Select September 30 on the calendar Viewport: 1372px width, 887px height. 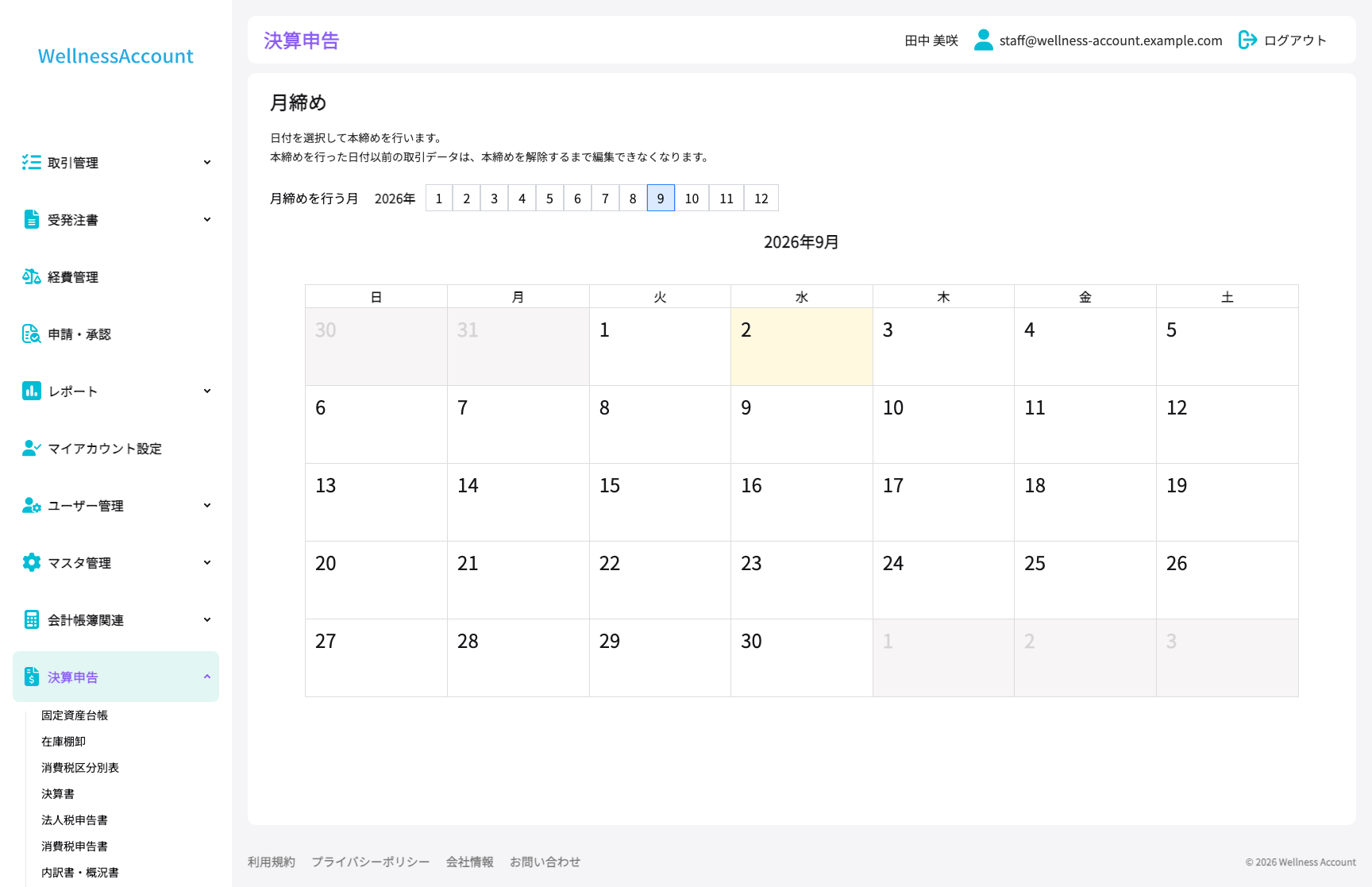coord(802,658)
